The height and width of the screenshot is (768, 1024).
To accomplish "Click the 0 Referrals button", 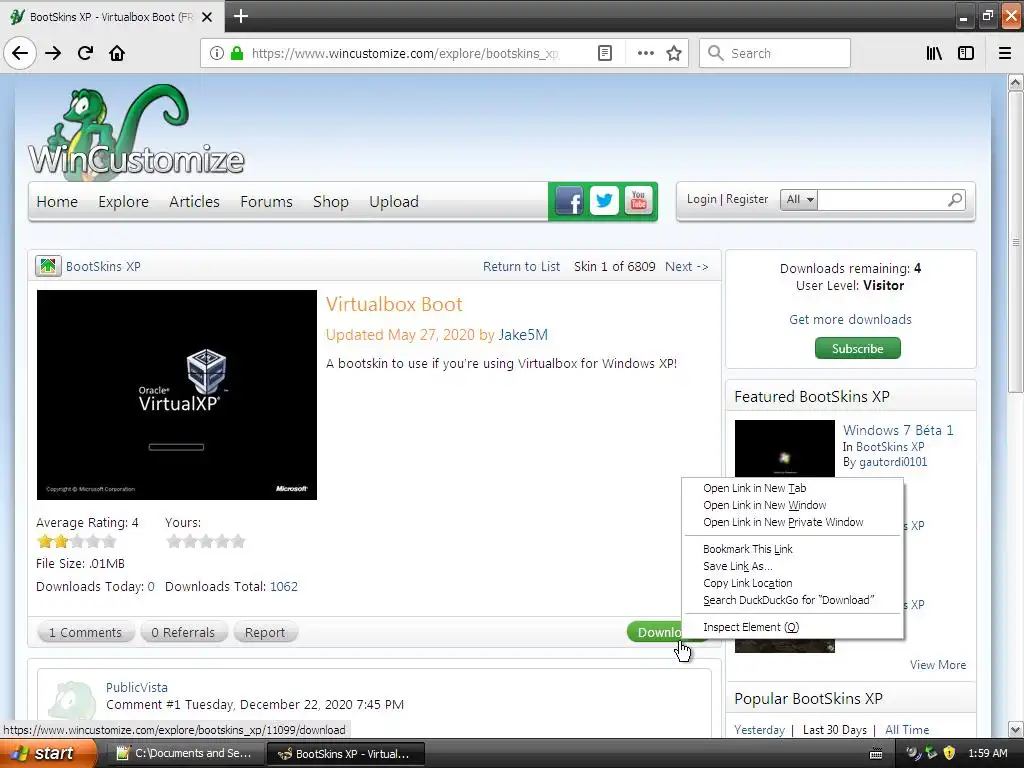I will 183,632.
